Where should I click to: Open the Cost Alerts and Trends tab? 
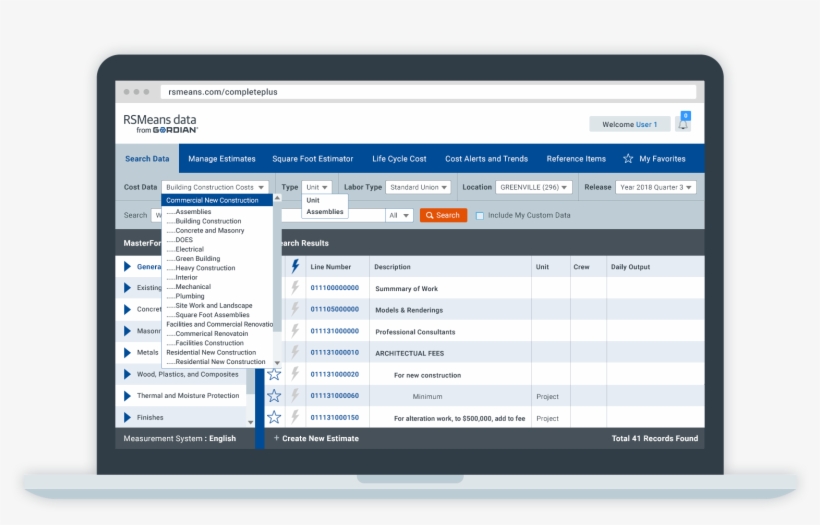486,158
